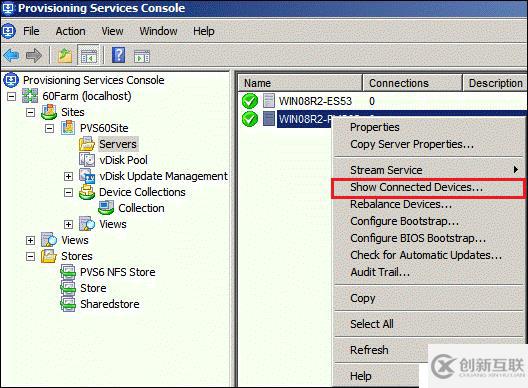The height and width of the screenshot is (388, 528).
Task: Click the Up one level folder icon
Action: coord(65,55)
